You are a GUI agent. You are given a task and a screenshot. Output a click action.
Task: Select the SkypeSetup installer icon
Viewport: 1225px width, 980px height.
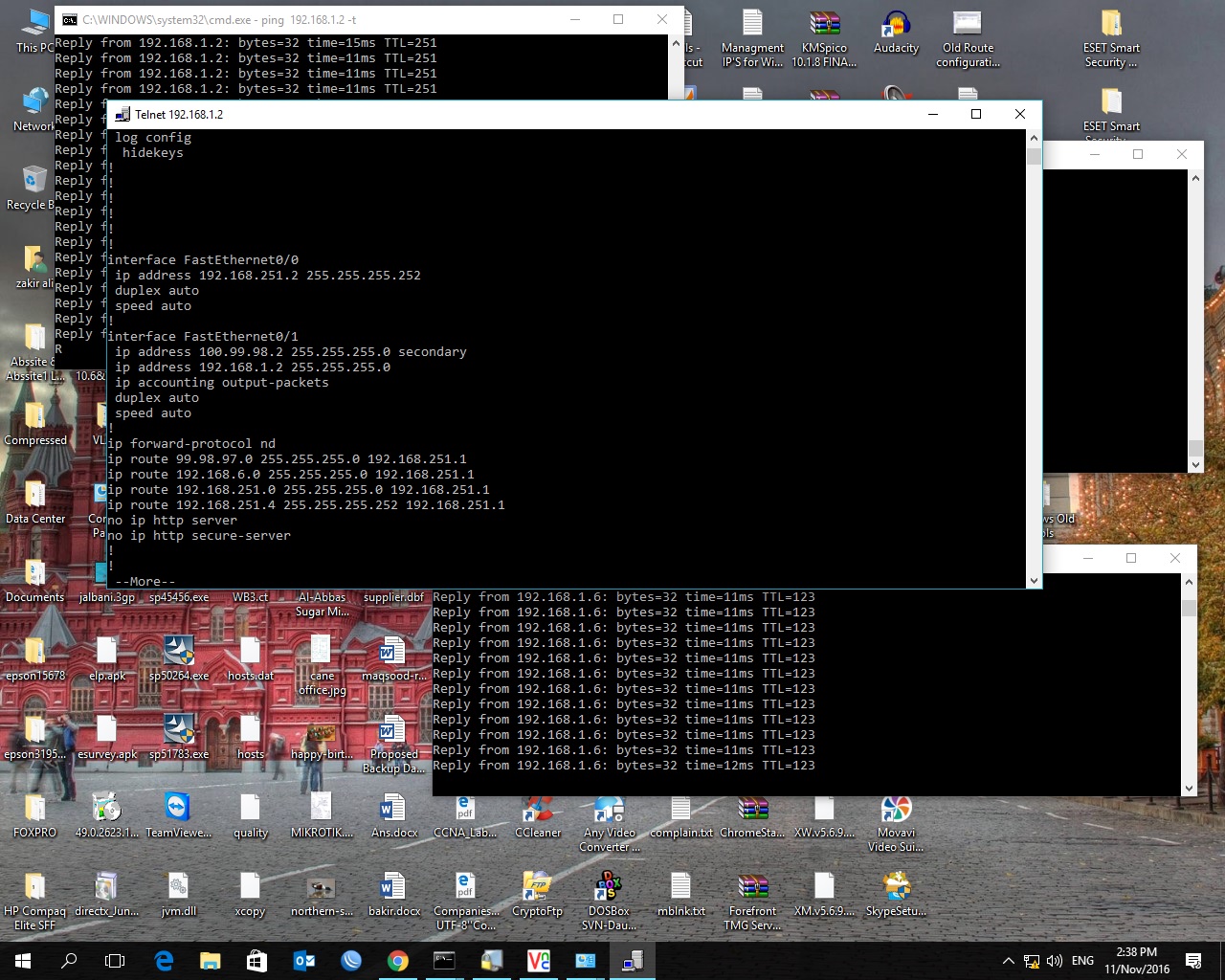click(896, 894)
